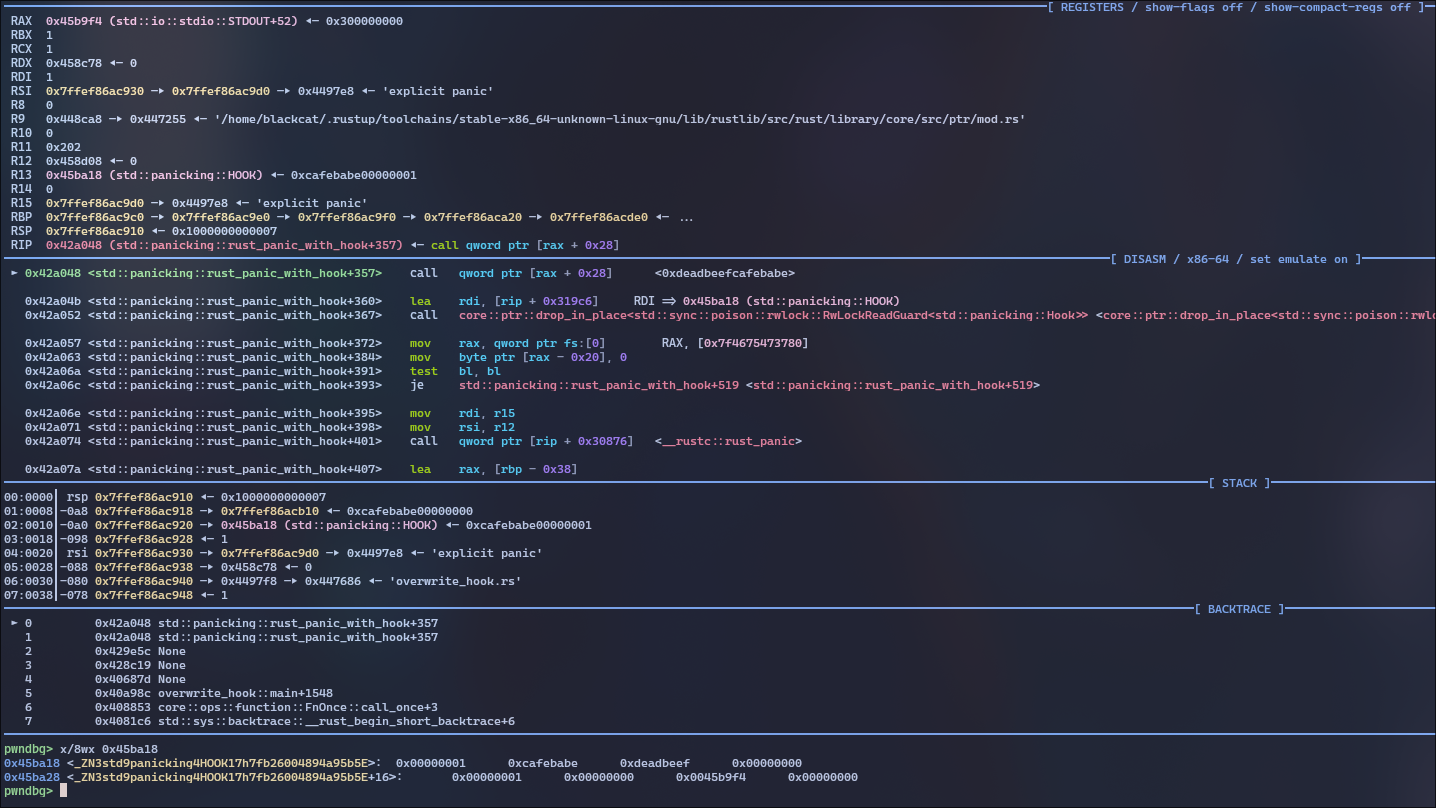Select backtrace frame 7, __rust_begin_short_backtrace+6
This screenshot has height=808, width=1436.
pyautogui.click(x=336, y=721)
